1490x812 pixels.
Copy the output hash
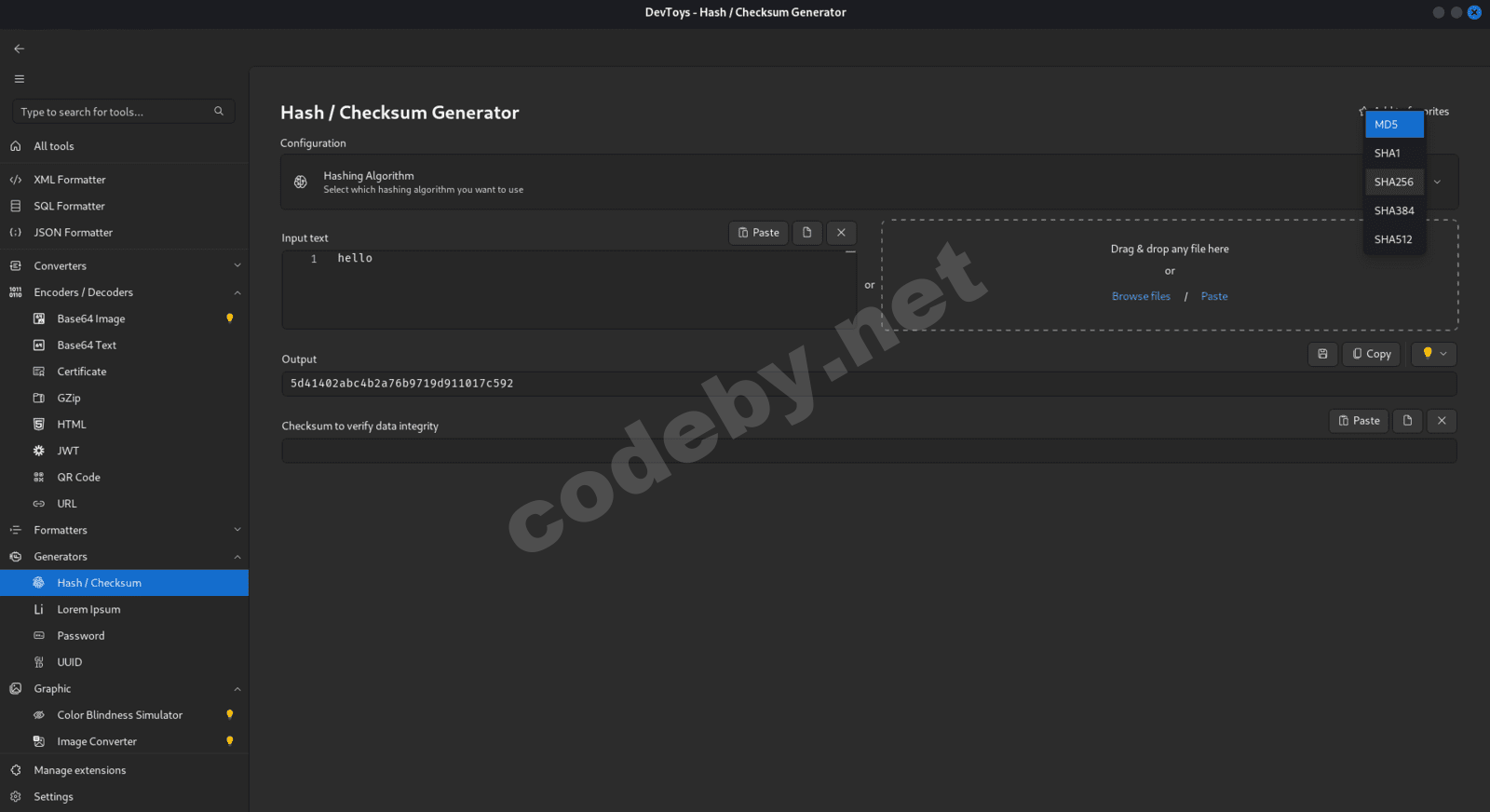[1371, 354]
